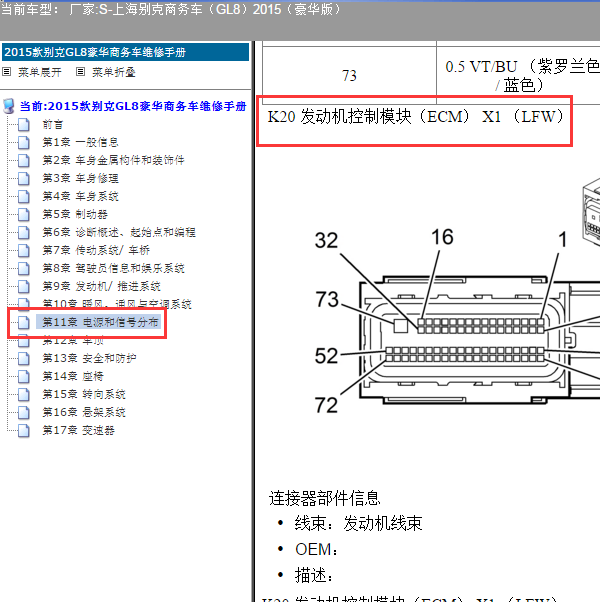Click the page icon next to 第7章 传动系统/车桥
The image size is (600, 602).
[x=24, y=250]
